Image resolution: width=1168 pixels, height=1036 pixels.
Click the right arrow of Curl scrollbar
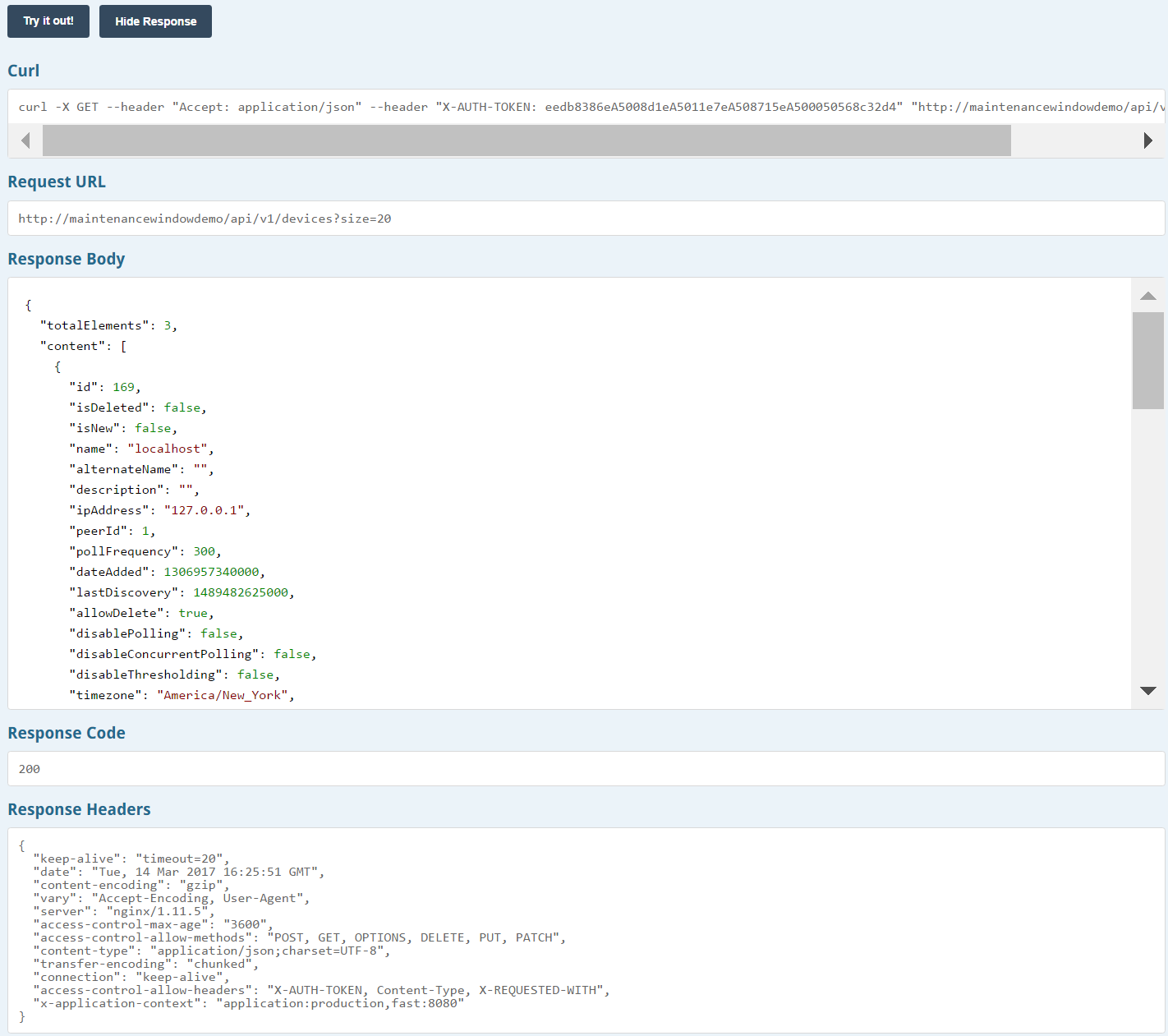1147,140
